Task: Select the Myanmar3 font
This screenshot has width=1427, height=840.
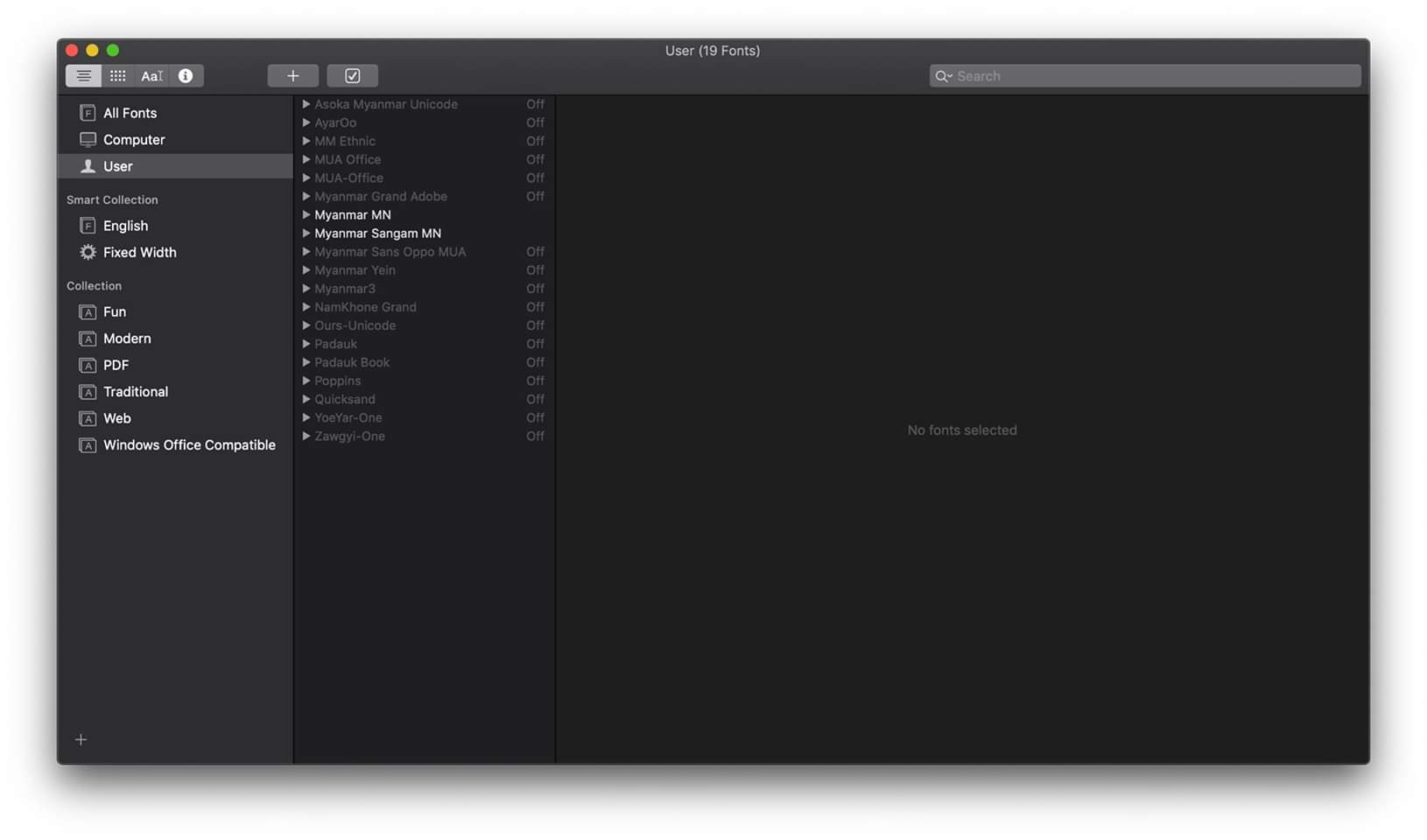Action: (425, 288)
